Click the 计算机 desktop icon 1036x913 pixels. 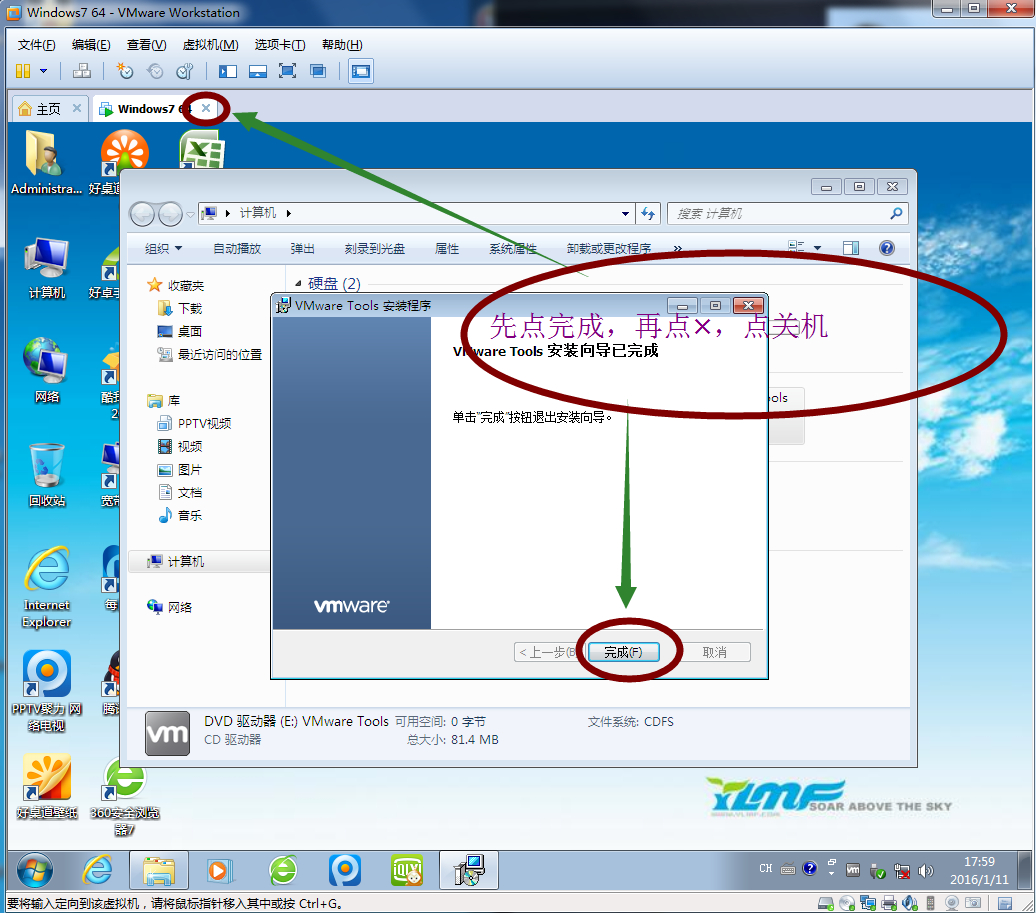[x=46, y=268]
